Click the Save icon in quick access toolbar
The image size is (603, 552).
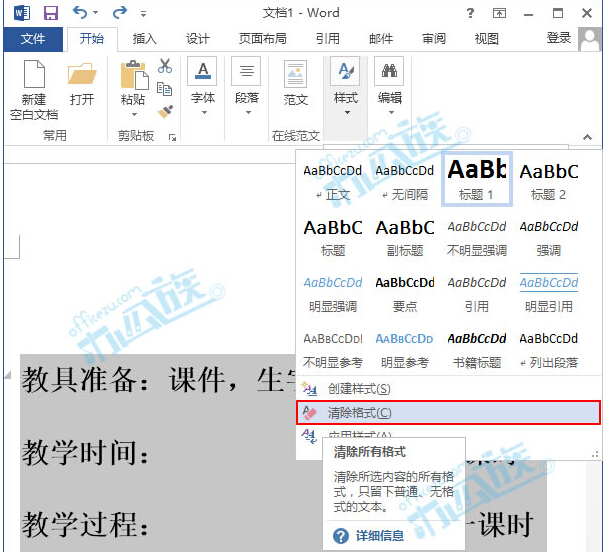[x=50, y=13]
